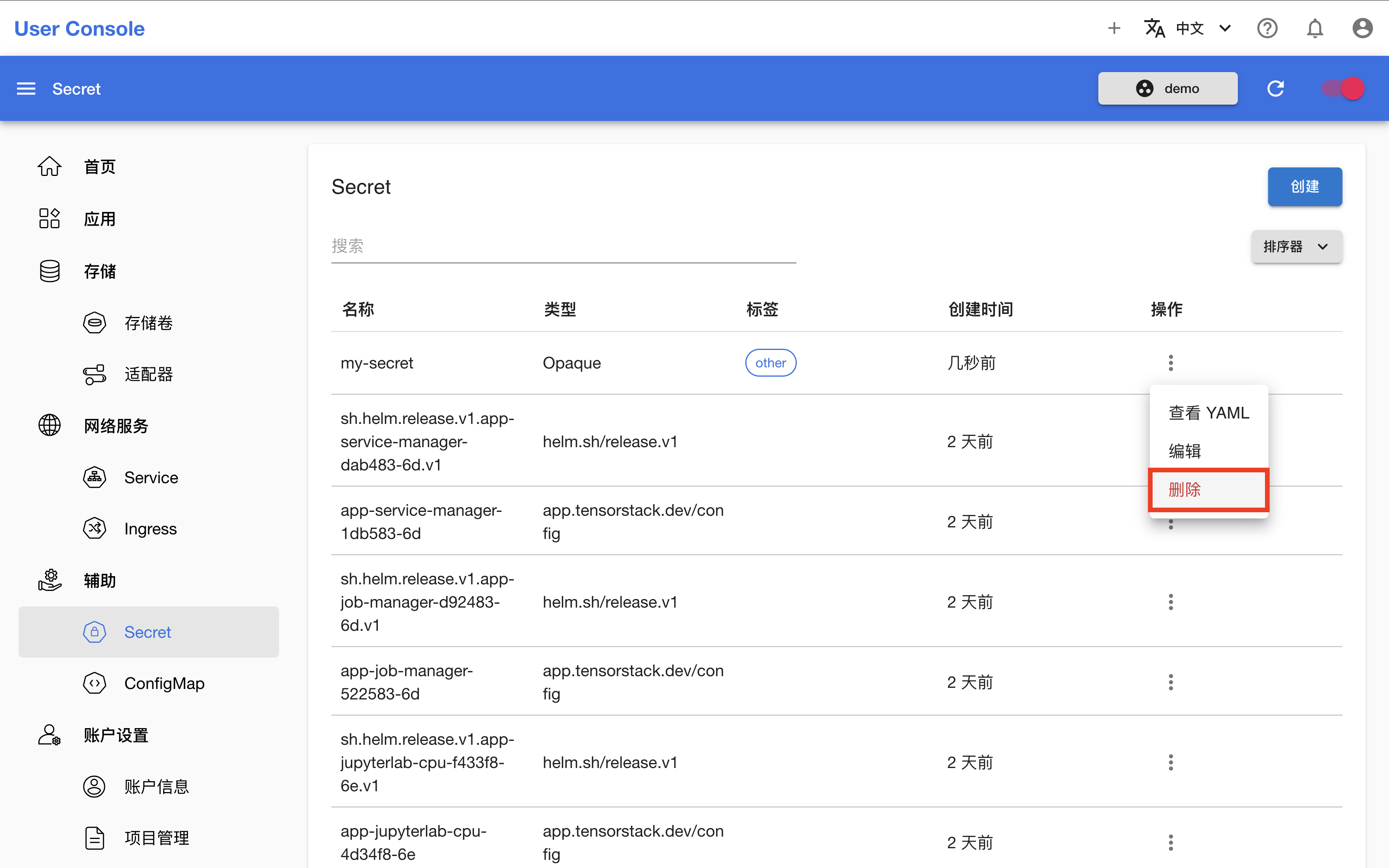This screenshot has width=1389, height=868.
Task: Click the 创建时间 column header
Action: point(981,310)
